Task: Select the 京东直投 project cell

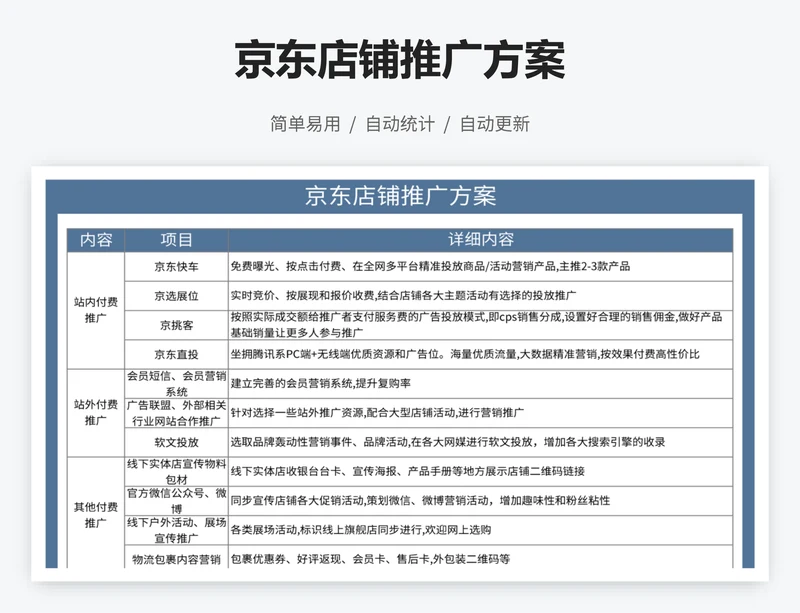Action: [177, 354]
